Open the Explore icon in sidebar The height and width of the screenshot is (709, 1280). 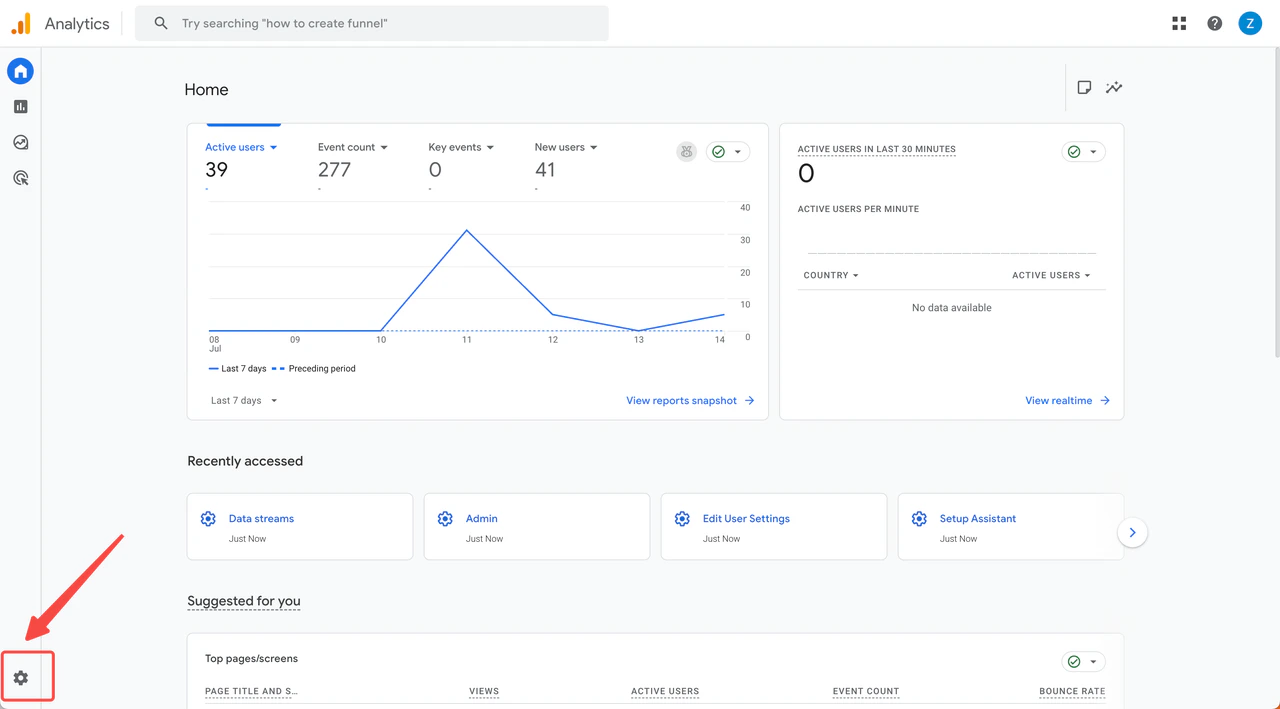21,143
